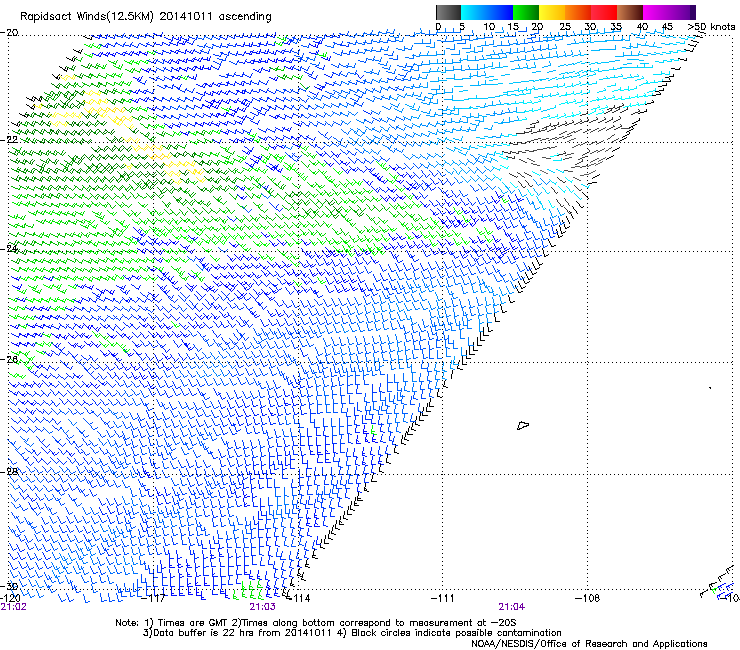Click the 'Note: 1) Times are GMT' line
740x650 pixels.
tap(316, 623)
